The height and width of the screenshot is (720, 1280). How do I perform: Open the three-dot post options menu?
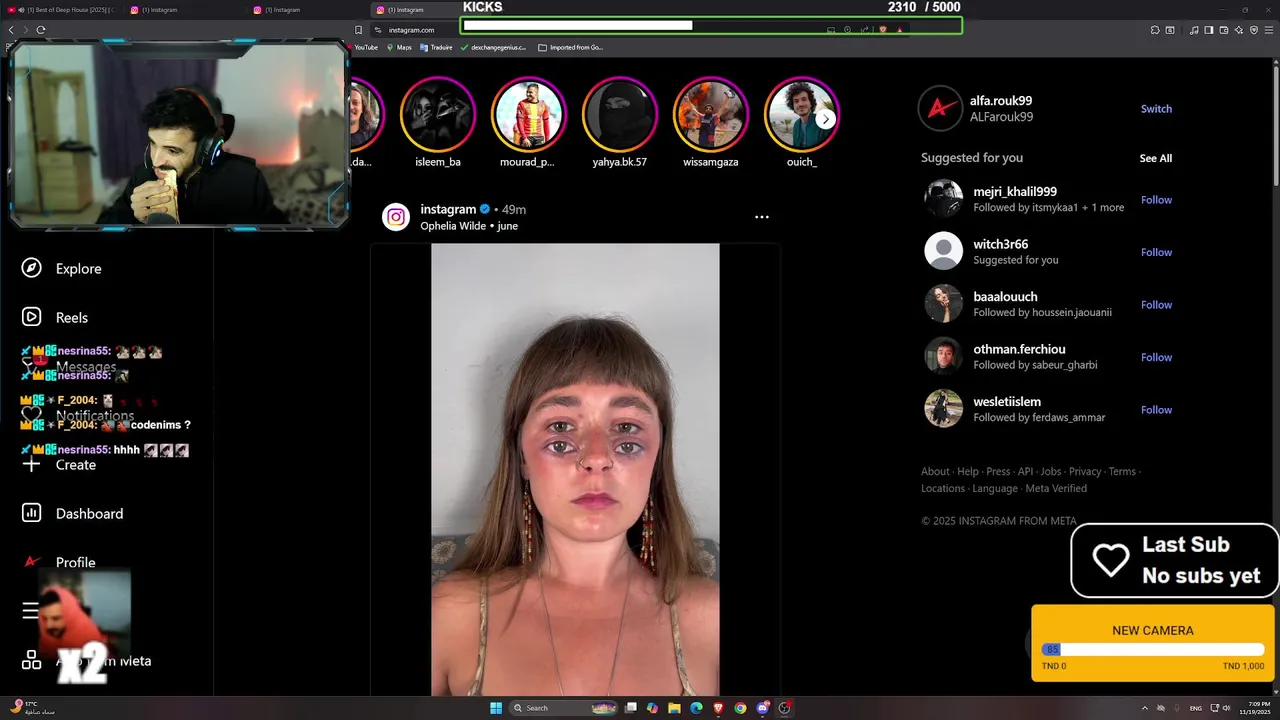762,217
